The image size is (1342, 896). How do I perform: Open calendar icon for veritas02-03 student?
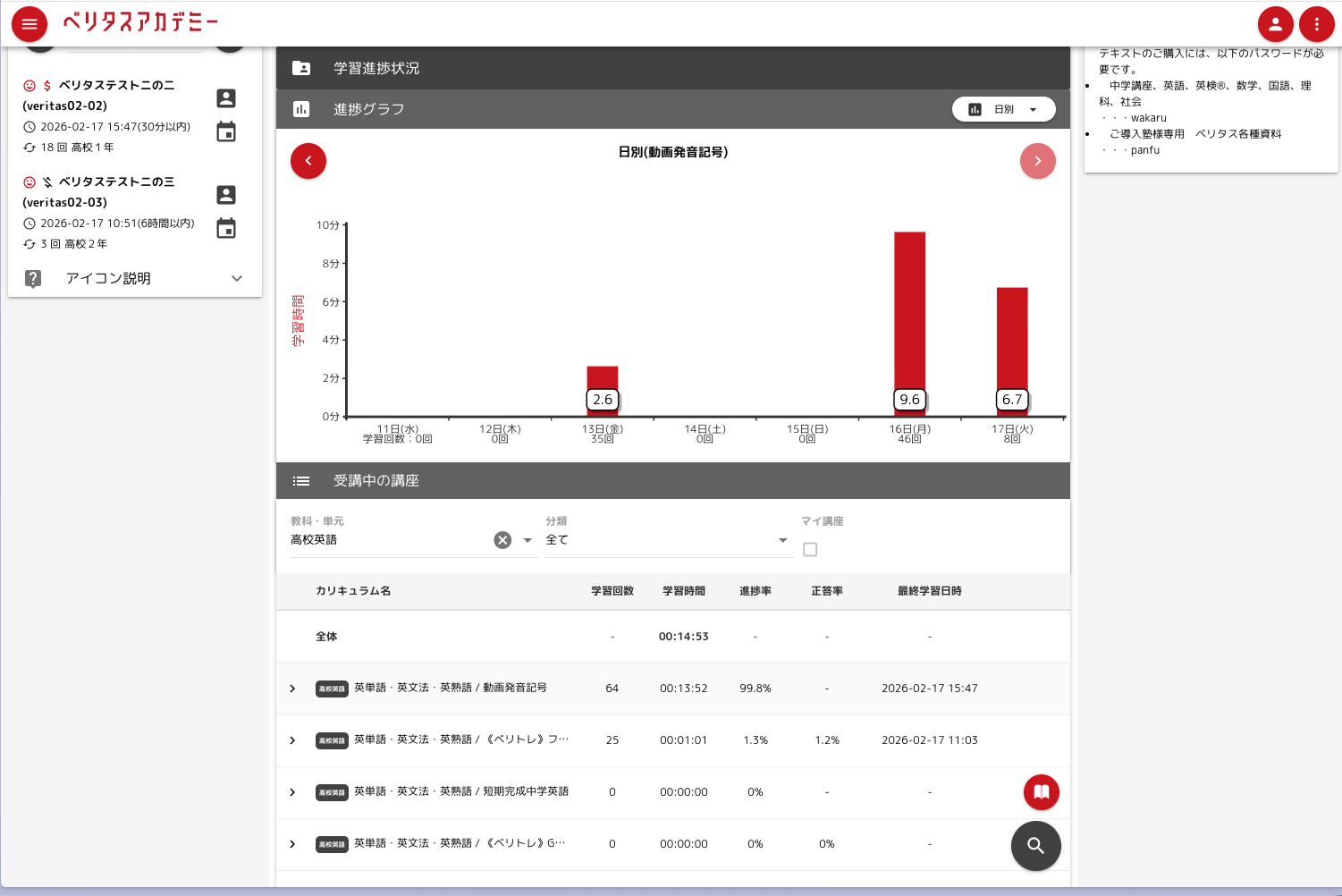click(226, 229)
